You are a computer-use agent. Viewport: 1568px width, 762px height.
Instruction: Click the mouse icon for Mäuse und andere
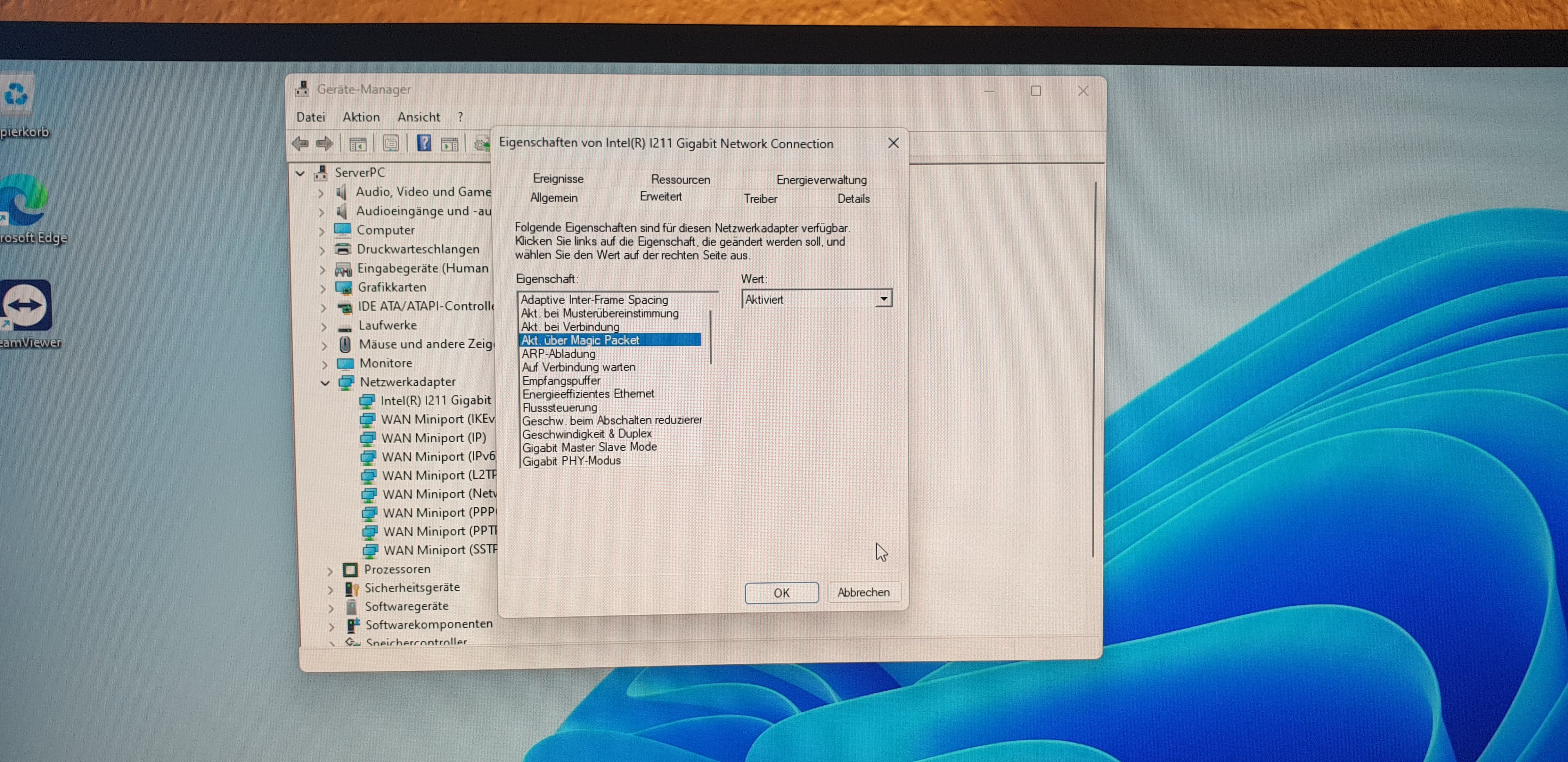[x=345, y=344]
